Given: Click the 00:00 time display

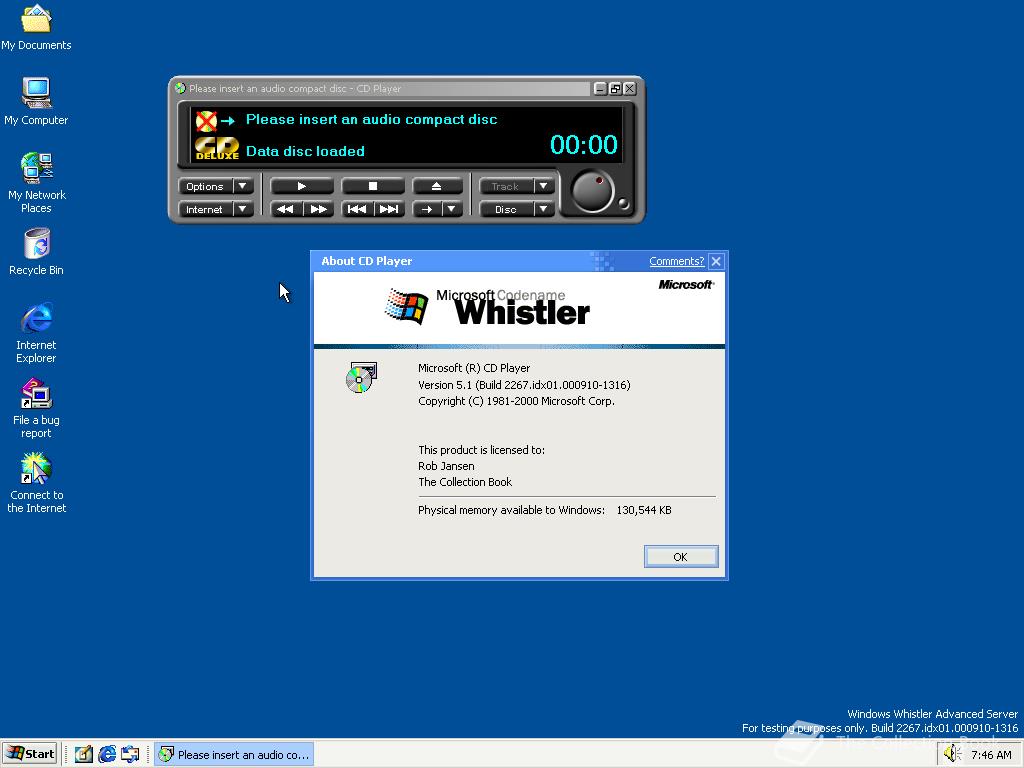Looking at the screenshot, I should click(x=583, y=144).
